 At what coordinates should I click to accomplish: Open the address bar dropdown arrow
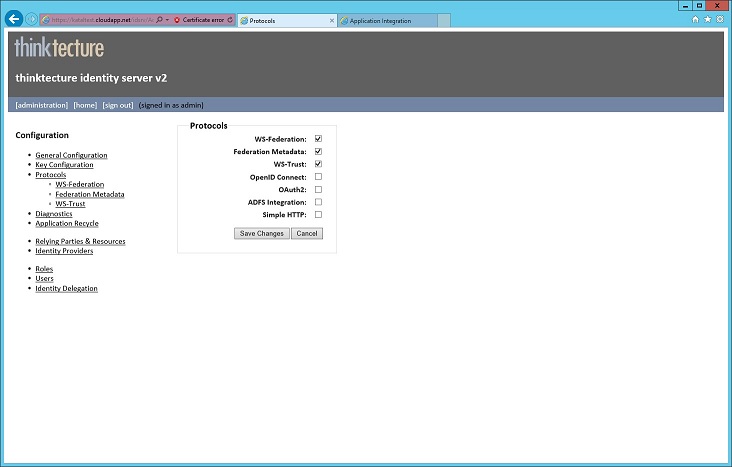[x=167, y=20]
